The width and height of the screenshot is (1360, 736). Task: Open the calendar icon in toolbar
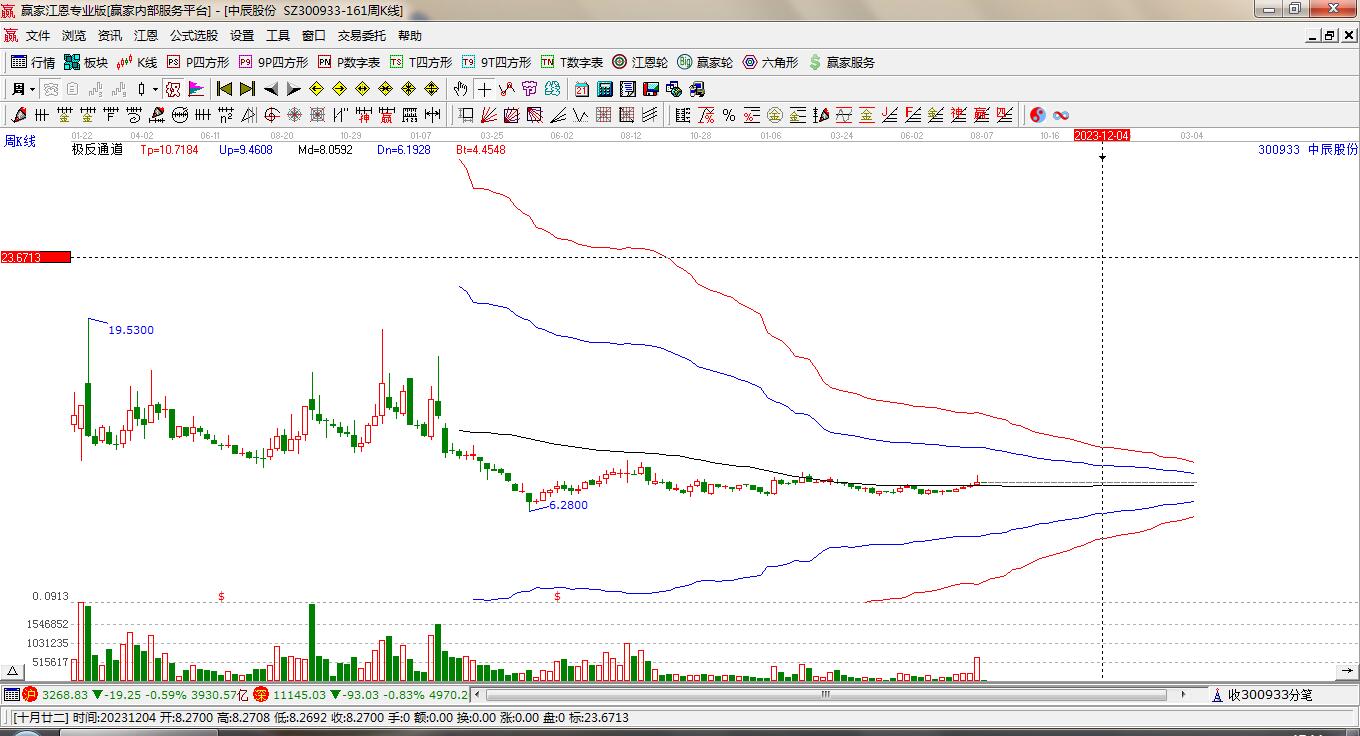tap(582, 89)
